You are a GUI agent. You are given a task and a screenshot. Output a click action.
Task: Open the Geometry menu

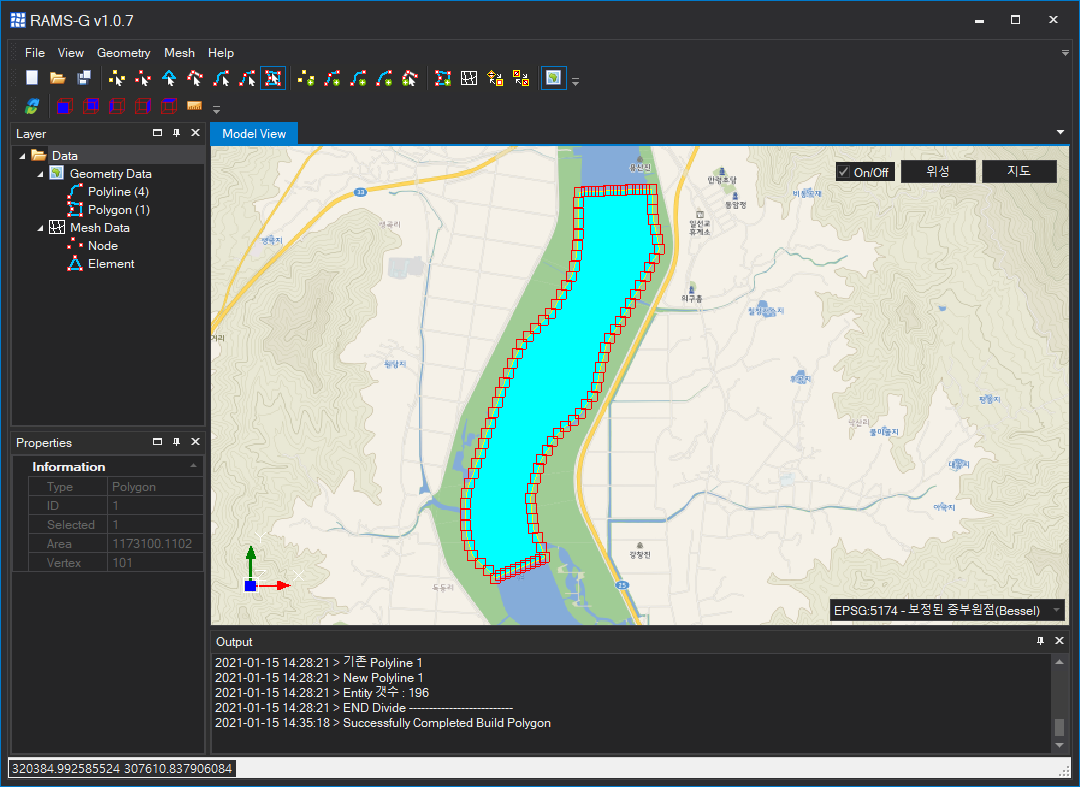[123, 53]
